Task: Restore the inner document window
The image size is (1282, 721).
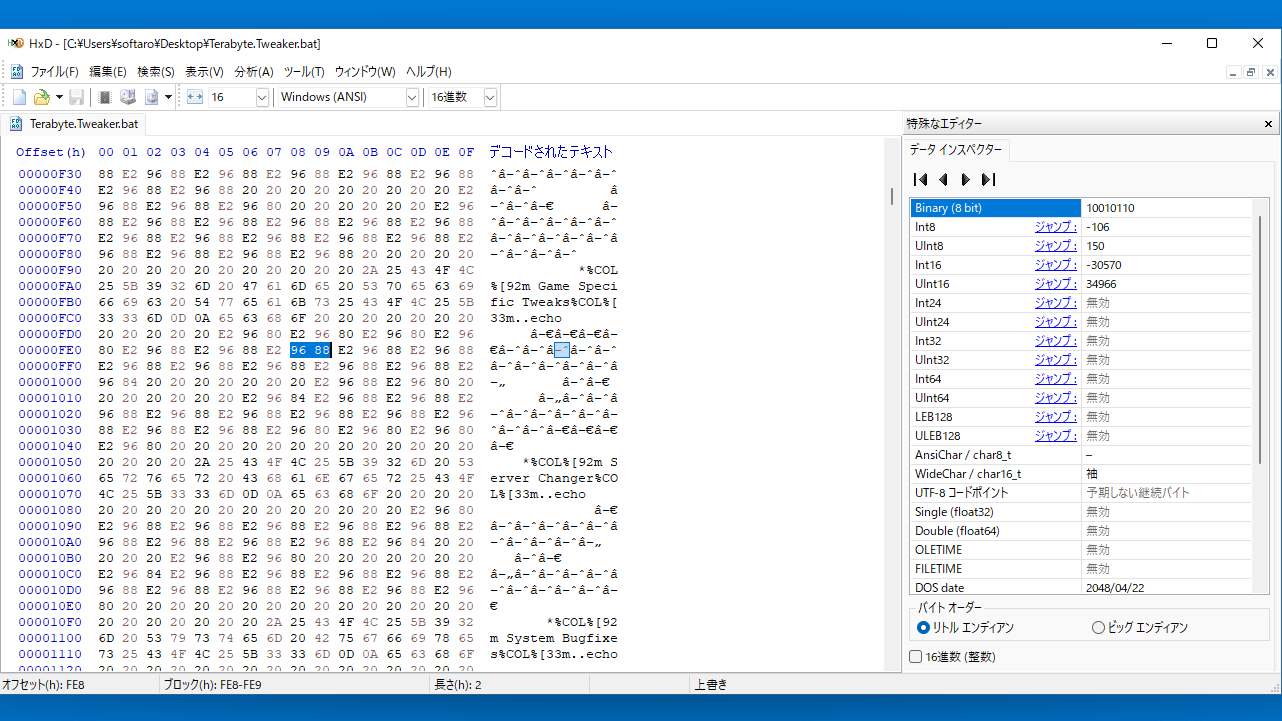Action: pos(1251,72)
